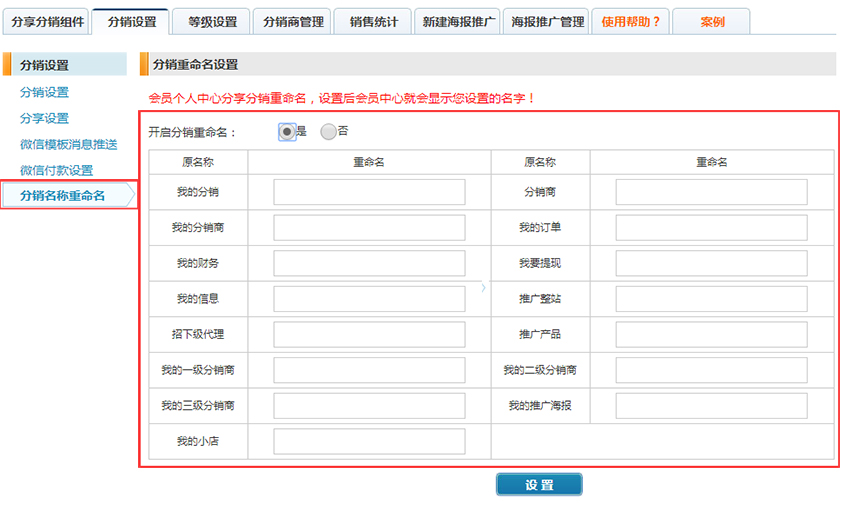Click the 分销重命名设置 section heading
The width and height of the screenshot is (845, 524).
pos(195,65)
